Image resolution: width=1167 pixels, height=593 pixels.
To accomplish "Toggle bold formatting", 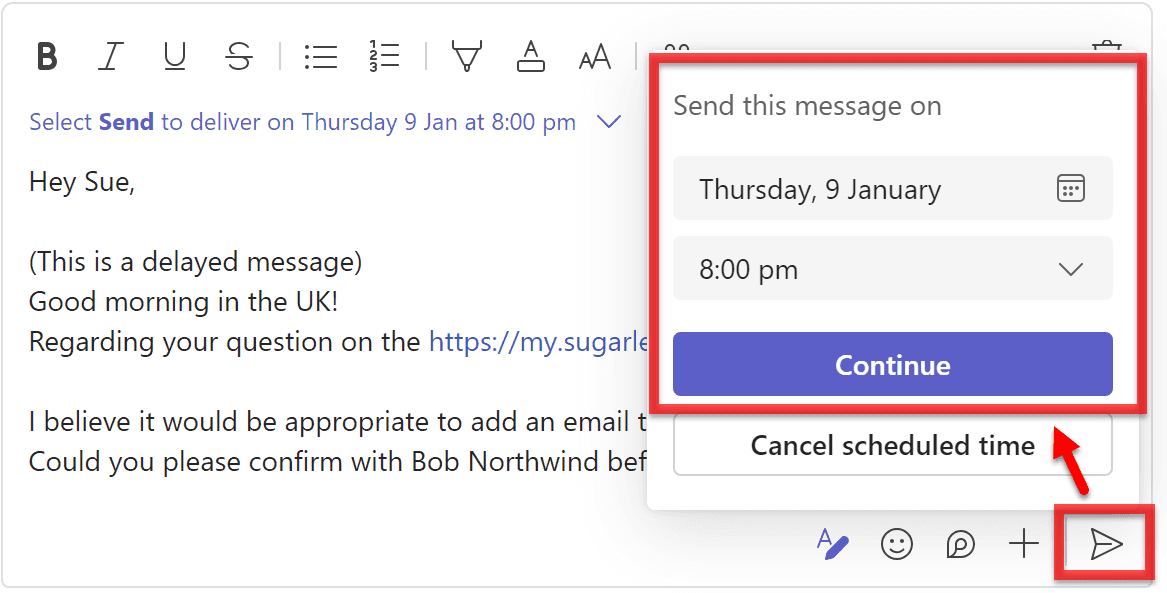I will [x=46, y=57].
